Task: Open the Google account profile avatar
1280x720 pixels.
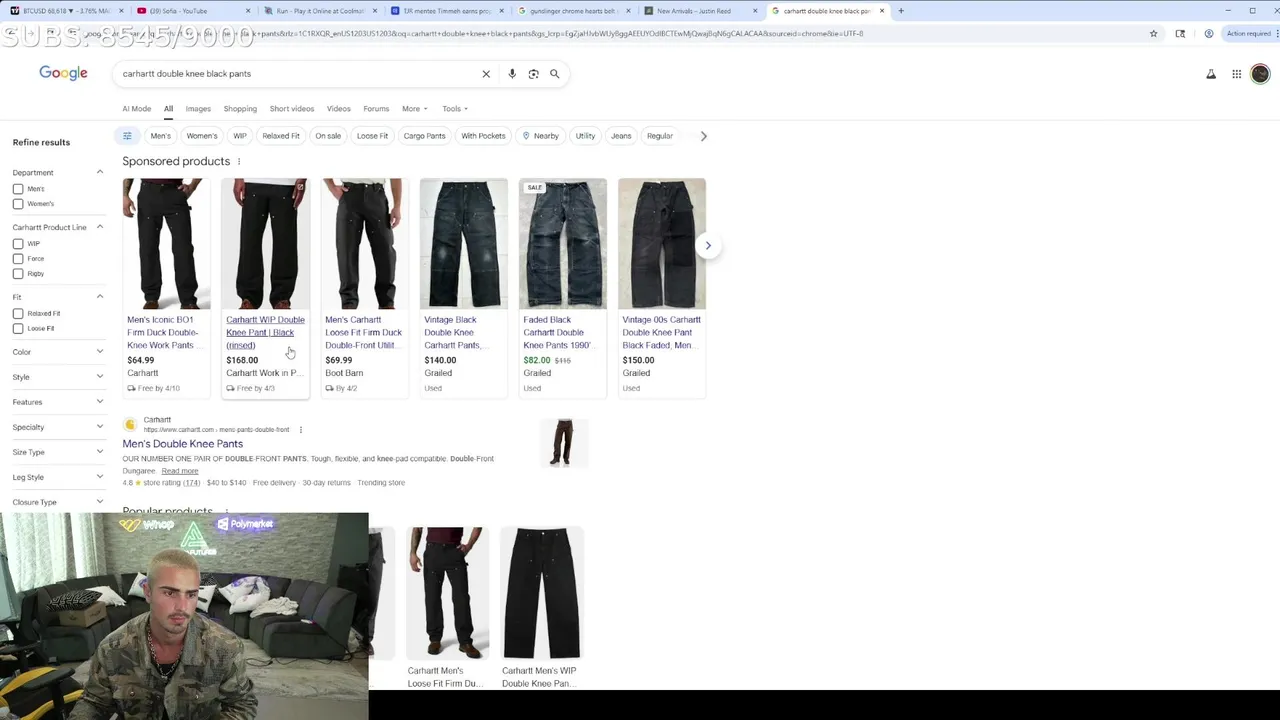Action: click(x=1260, y=74)
